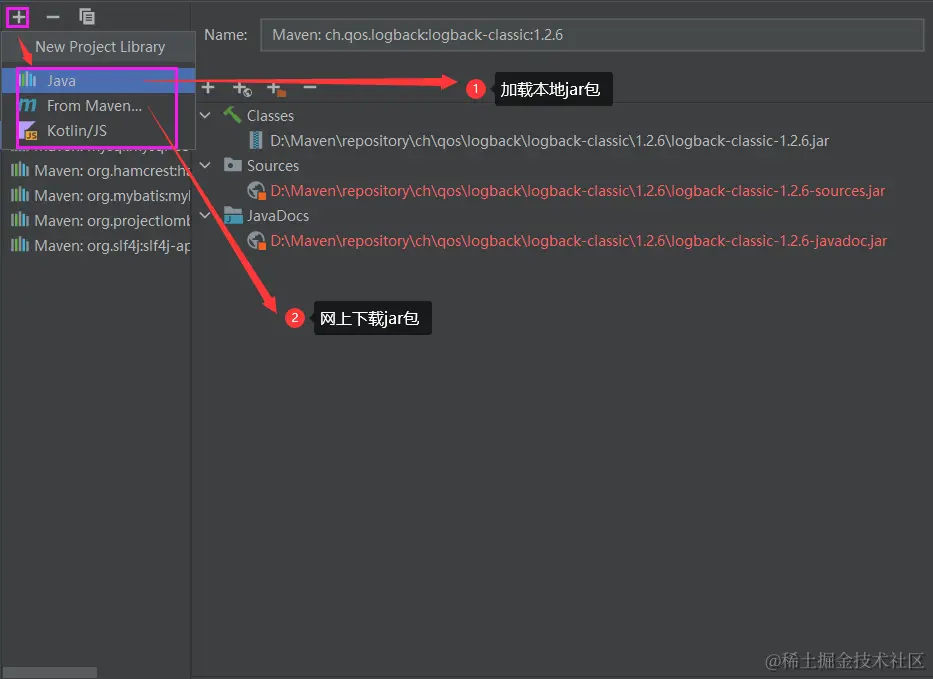The height and width of the screenshot is (679, 933).
Task: Click the Maven m icon in popup
Action: tap(27, 105)
